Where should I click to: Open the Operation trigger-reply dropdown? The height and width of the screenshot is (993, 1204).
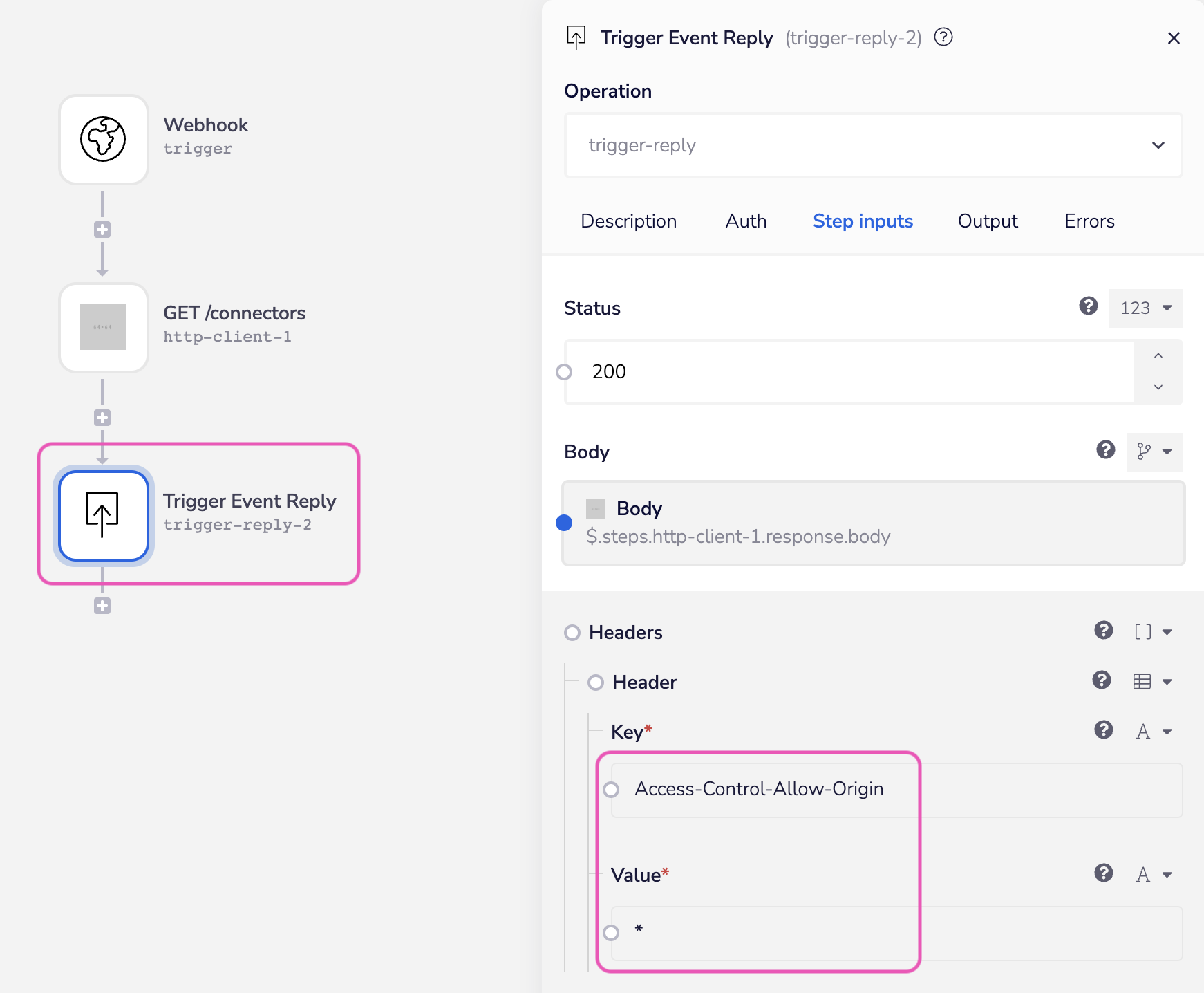(873, 145)
